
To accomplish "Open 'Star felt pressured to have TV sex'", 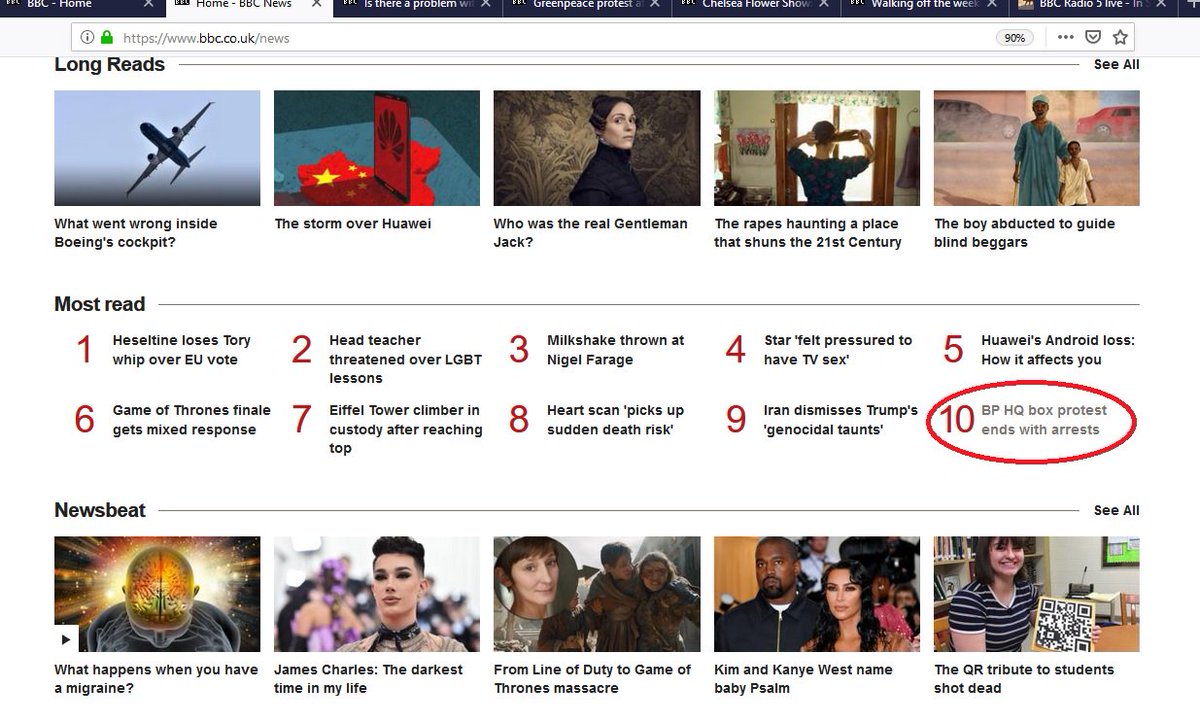I will 838,350.
